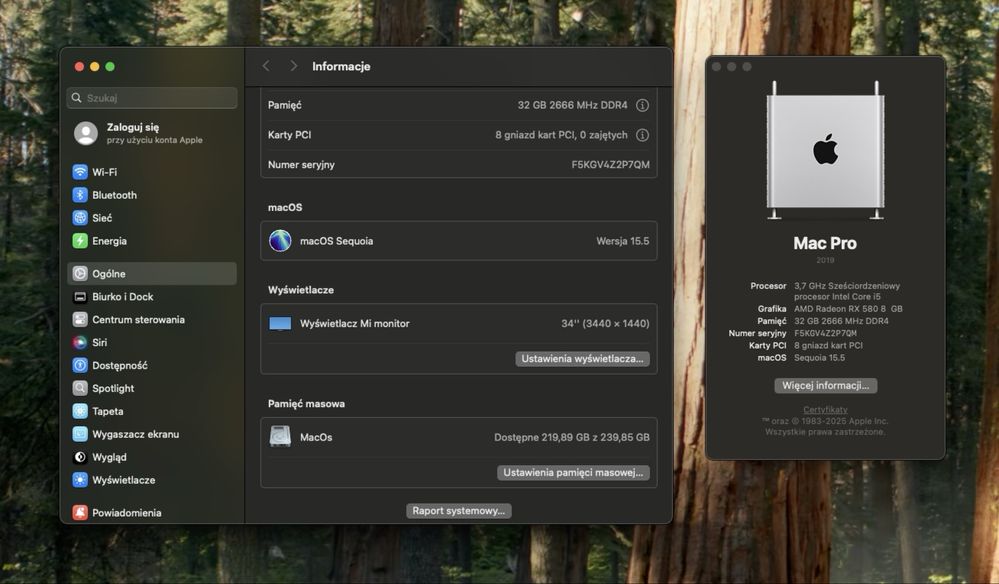The height and width of the screenshot is (584, 999).
Task: Open Centrum sterowania icon
Action: click(x=80, y=320)
